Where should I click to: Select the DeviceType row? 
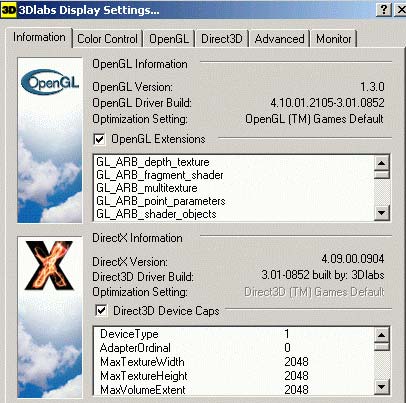233,334
